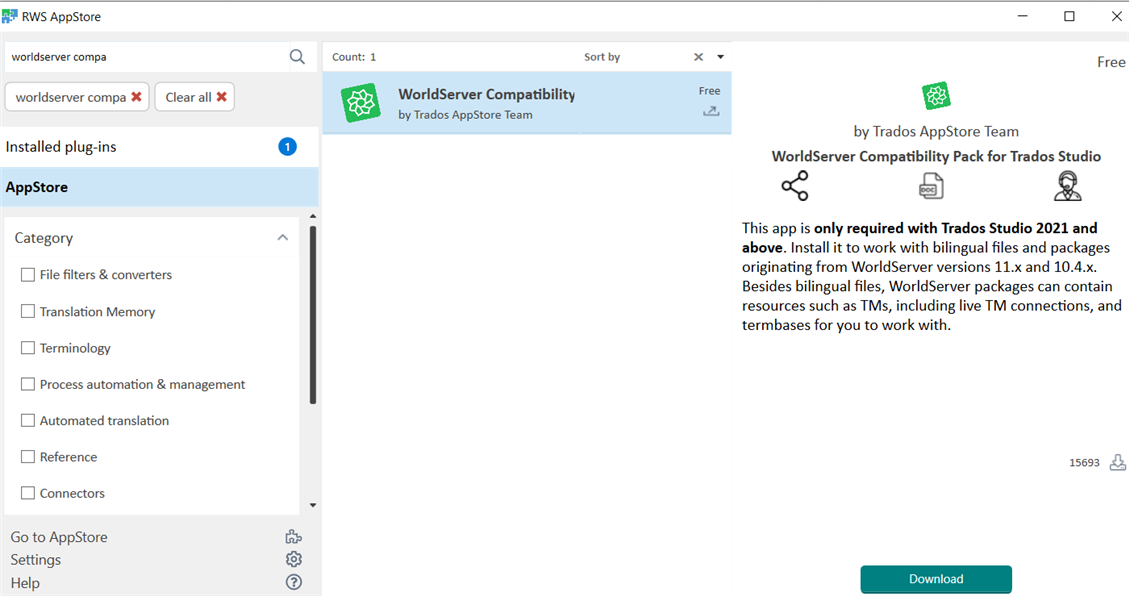Click the download count icon near 15693

click(x=1118, y=462)
